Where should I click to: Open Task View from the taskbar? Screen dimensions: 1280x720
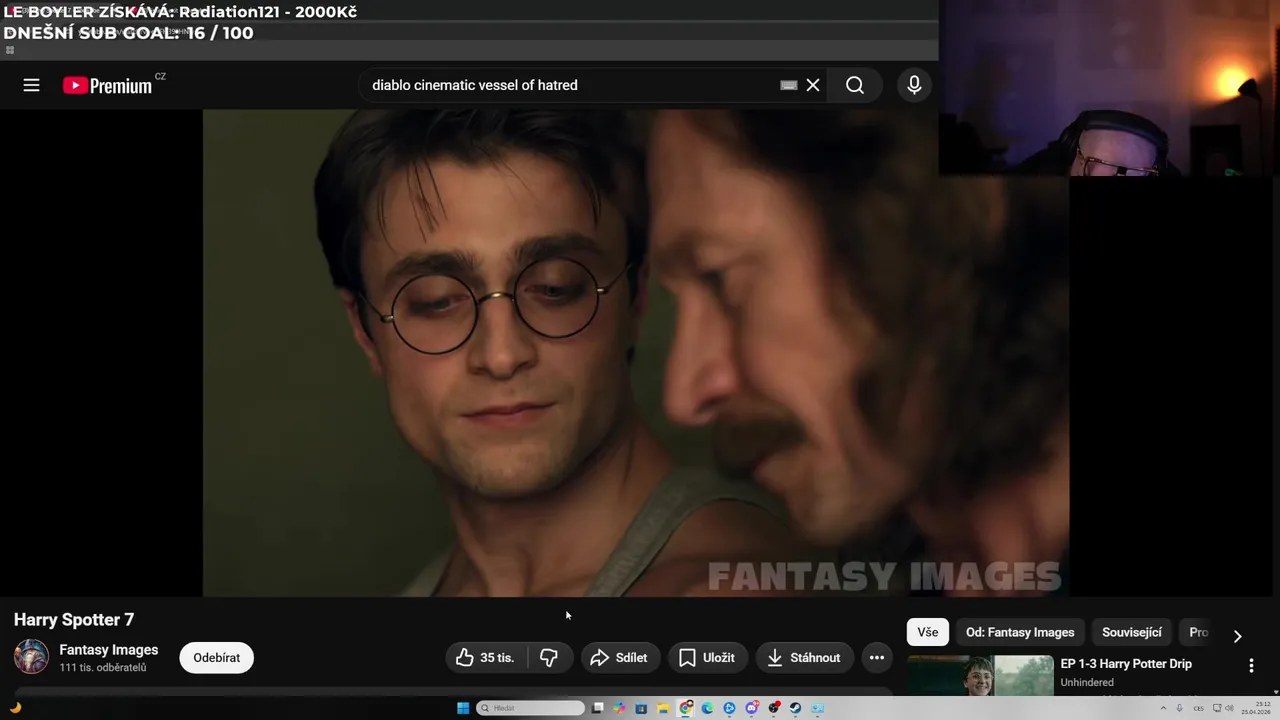tap(598, 708)
